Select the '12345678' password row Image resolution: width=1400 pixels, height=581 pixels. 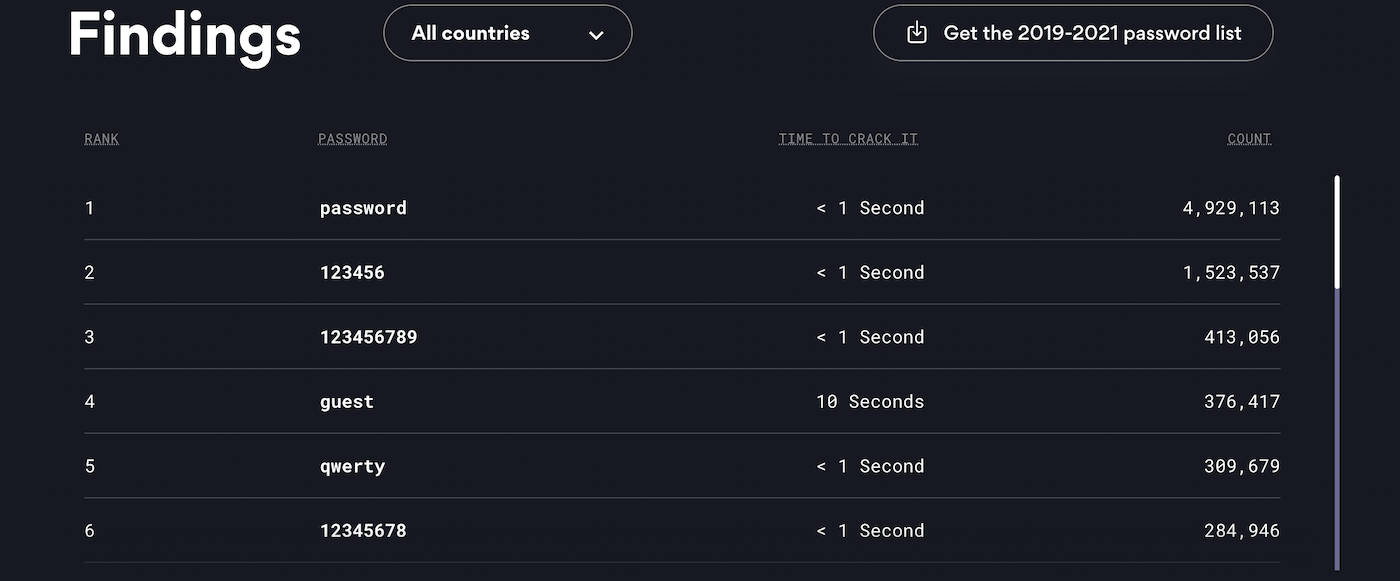pyautogui.click(x=363, y=531)
